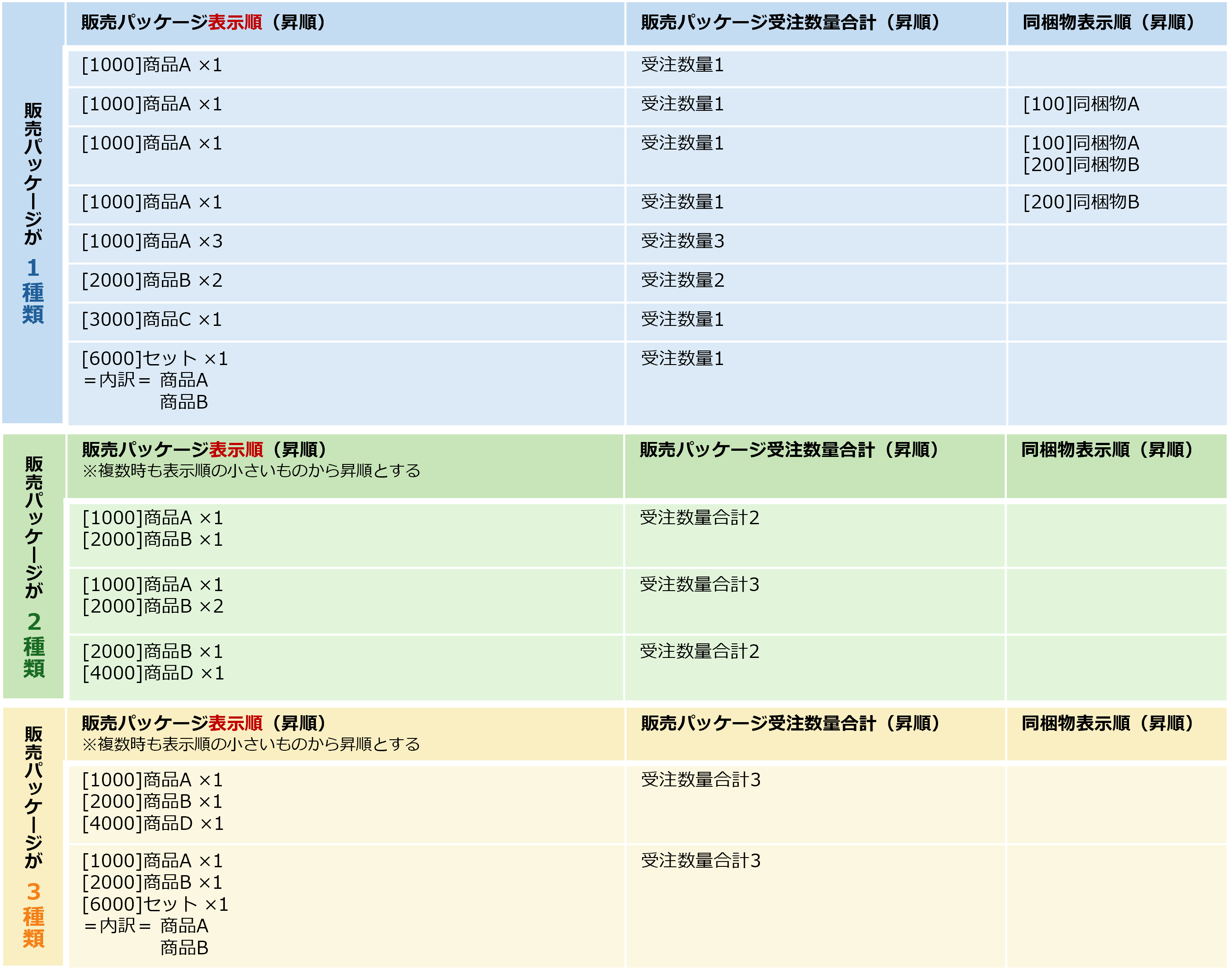Click the blue 販売パッケージ表示順 header

pos(203,23)
